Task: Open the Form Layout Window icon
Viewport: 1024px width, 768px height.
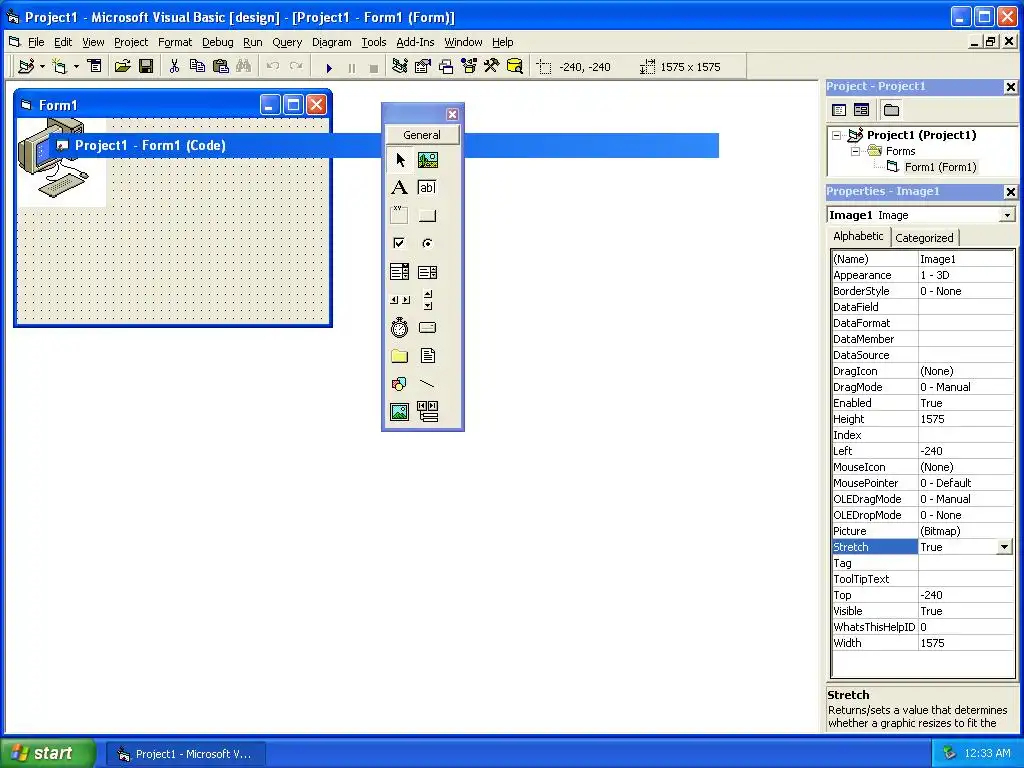Action: point(446,67)
